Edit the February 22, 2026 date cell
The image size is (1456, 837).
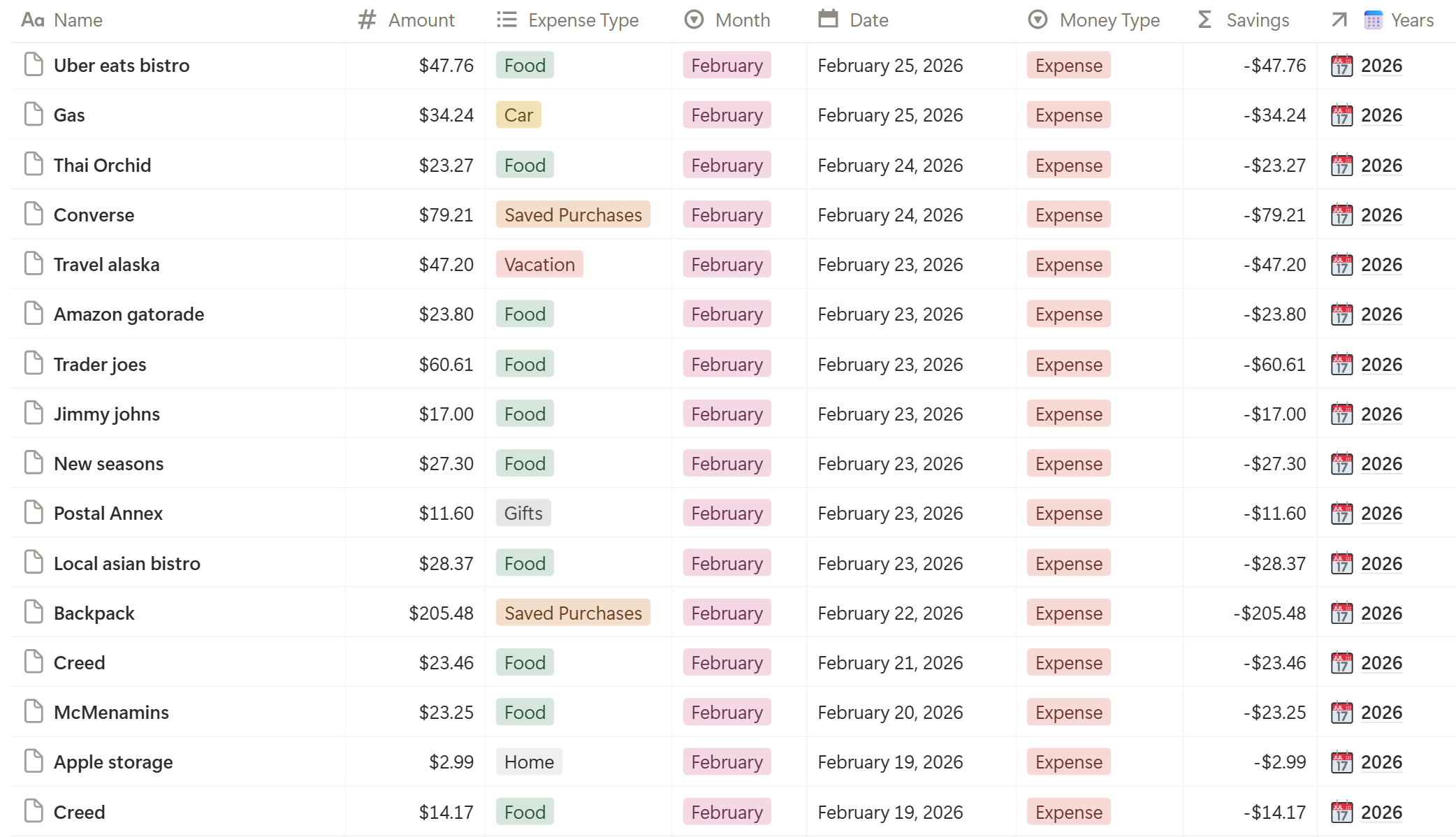click(x=889, y=613)
